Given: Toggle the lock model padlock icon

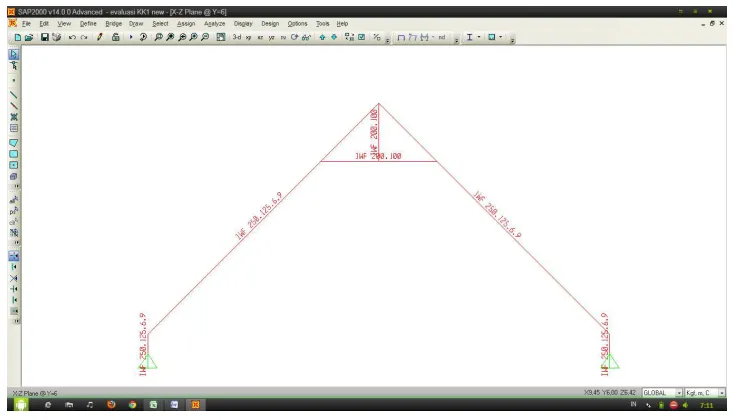Looking at the screenshot, I should click(115, 37).
